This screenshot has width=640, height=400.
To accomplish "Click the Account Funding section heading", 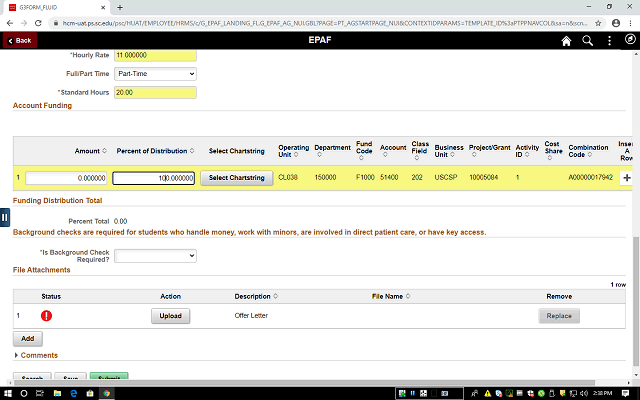I will point(42,105).
